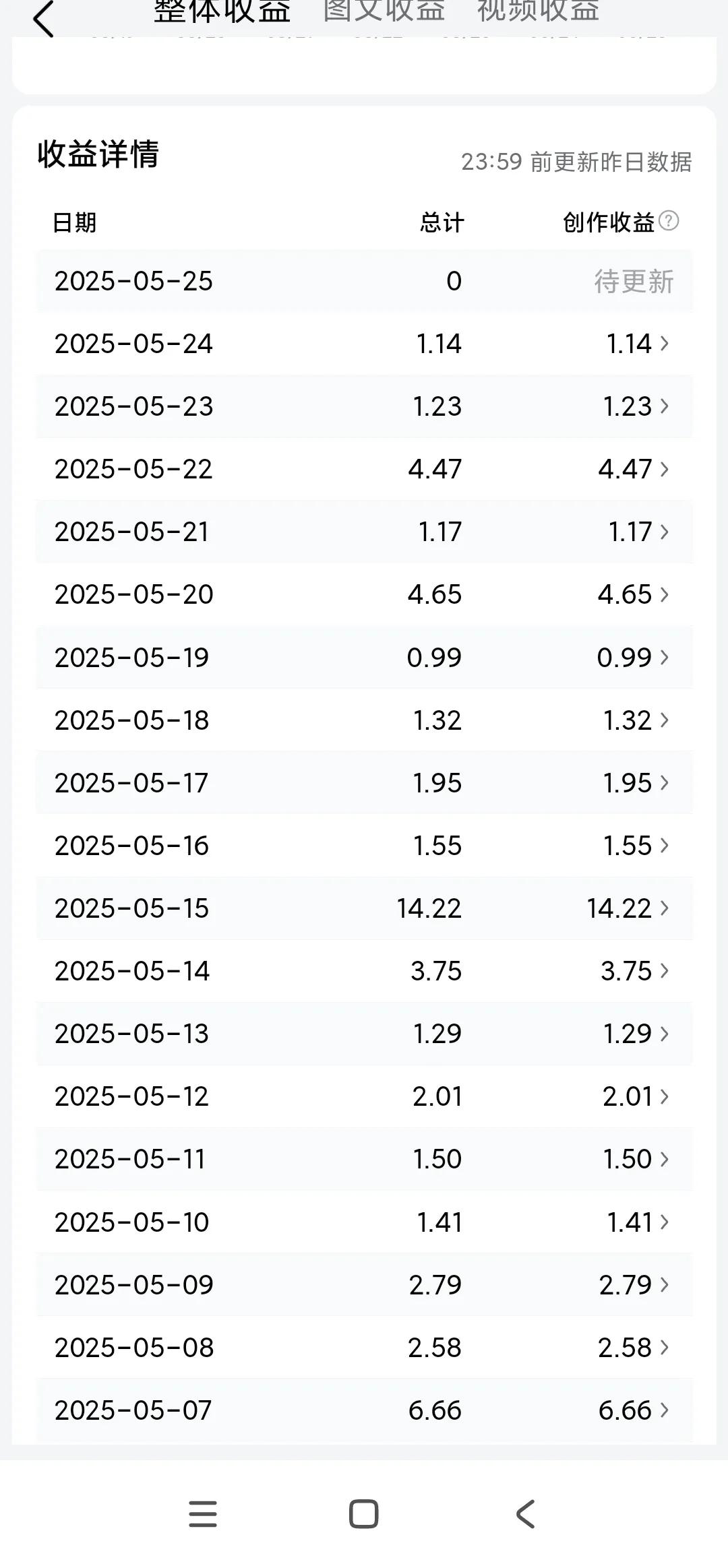Tap the Android recent apps menu icon
This screenshot has width=728, height=1568.
[x=202, y=1514]
